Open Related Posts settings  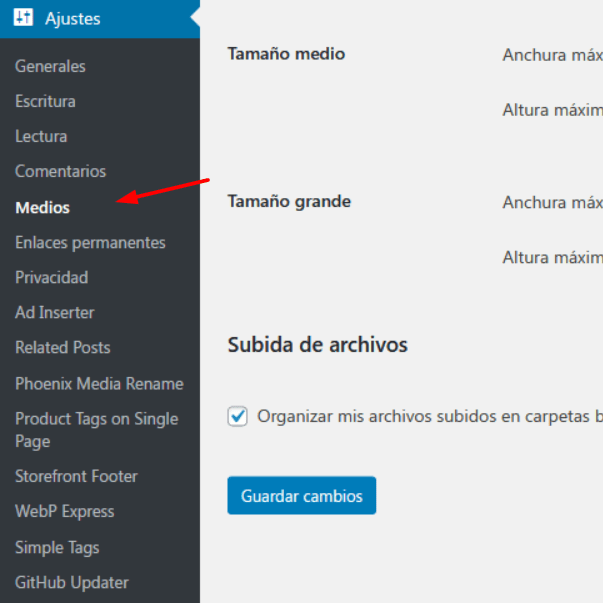63,347
